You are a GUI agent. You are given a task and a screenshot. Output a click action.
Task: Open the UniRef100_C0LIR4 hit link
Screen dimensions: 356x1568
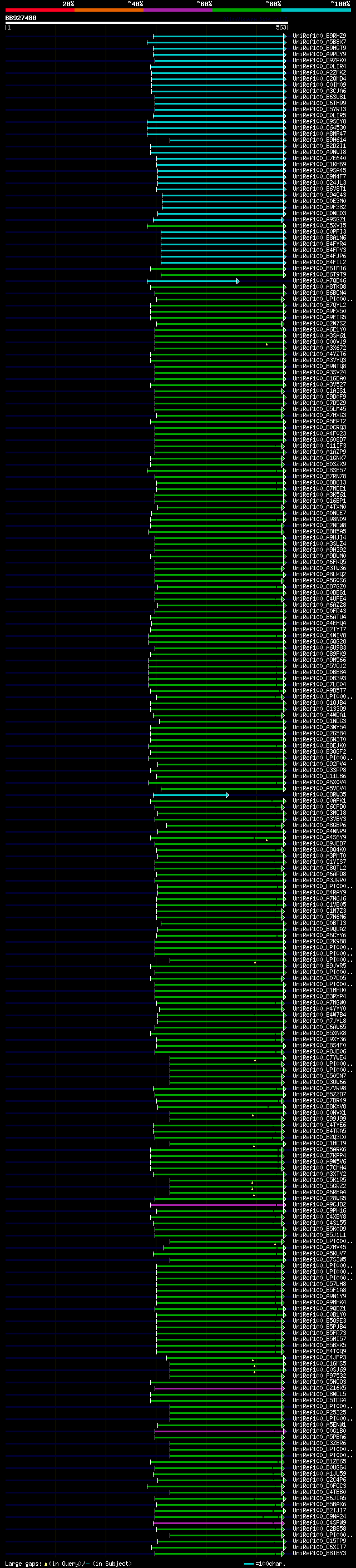pyautogui.click(x=319, y=66)
